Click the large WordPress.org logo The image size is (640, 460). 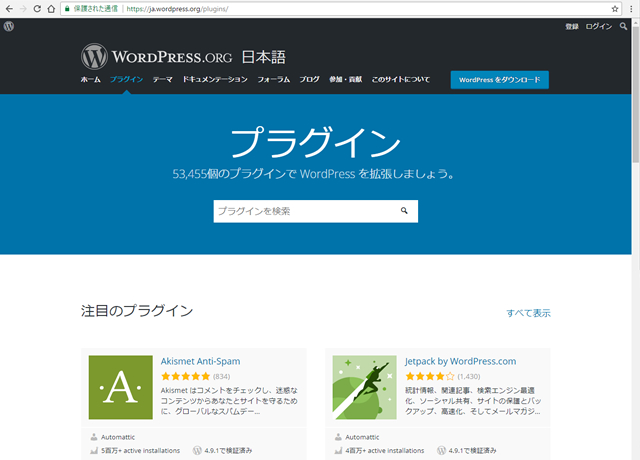[157, 56]
